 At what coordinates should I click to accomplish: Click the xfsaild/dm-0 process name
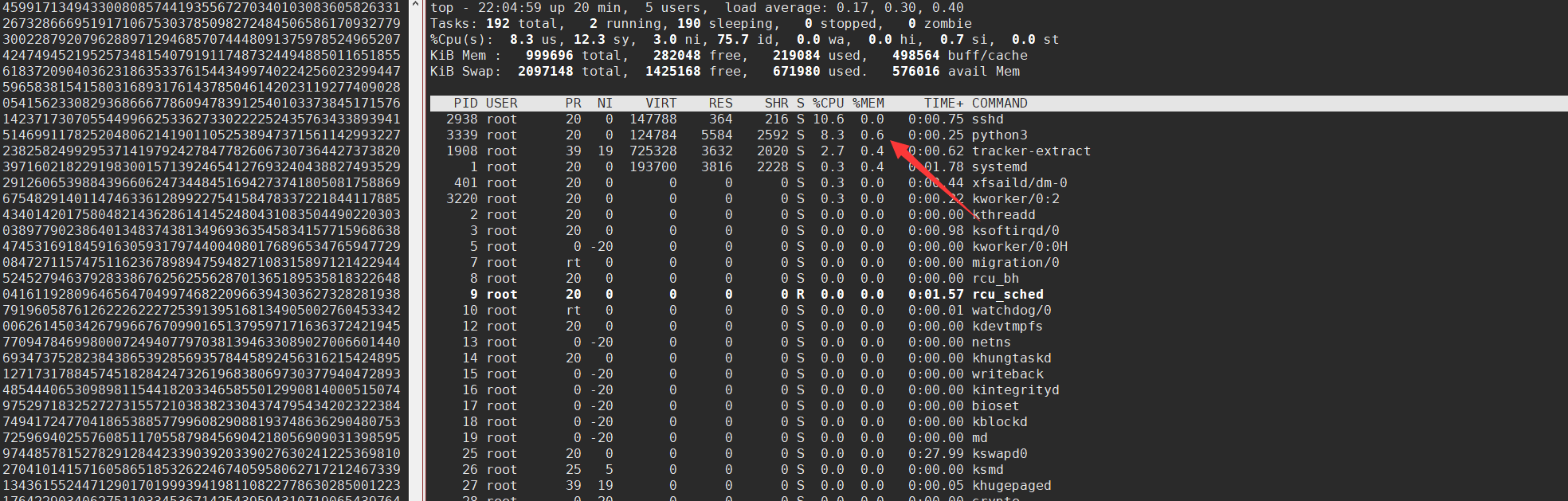click(x=1019, y=183)
